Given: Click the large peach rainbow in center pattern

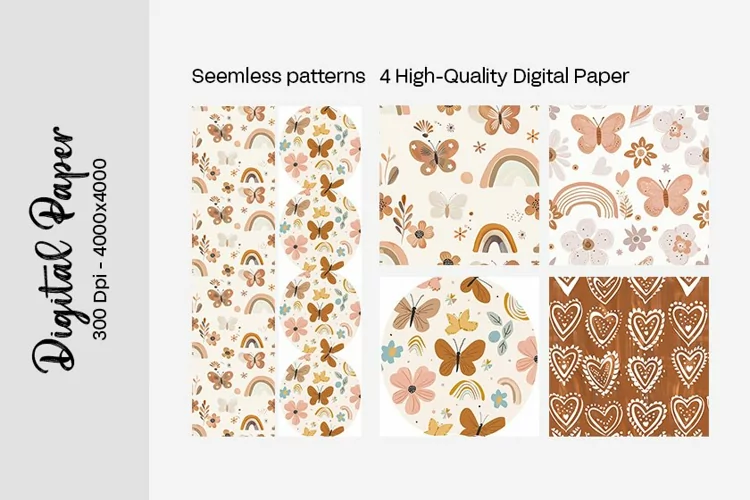Looking at the screenshot, I should pos(508,169).
